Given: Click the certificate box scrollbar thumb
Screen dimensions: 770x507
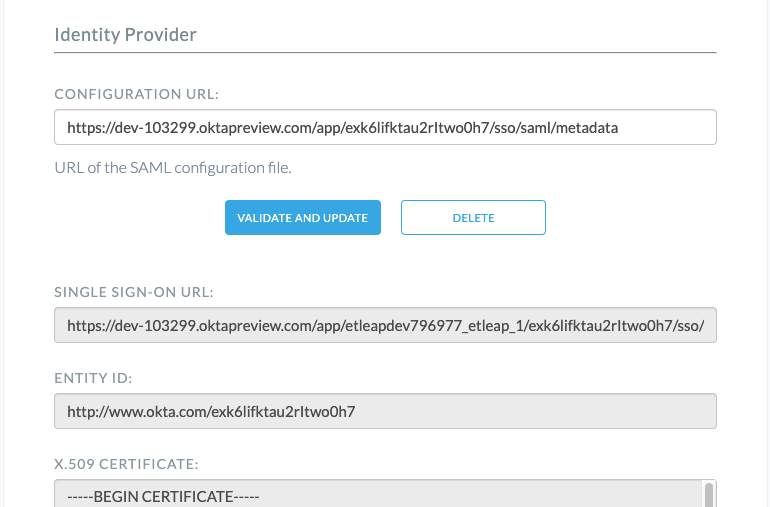Looking at the screenshot, I should coord(709,495).
